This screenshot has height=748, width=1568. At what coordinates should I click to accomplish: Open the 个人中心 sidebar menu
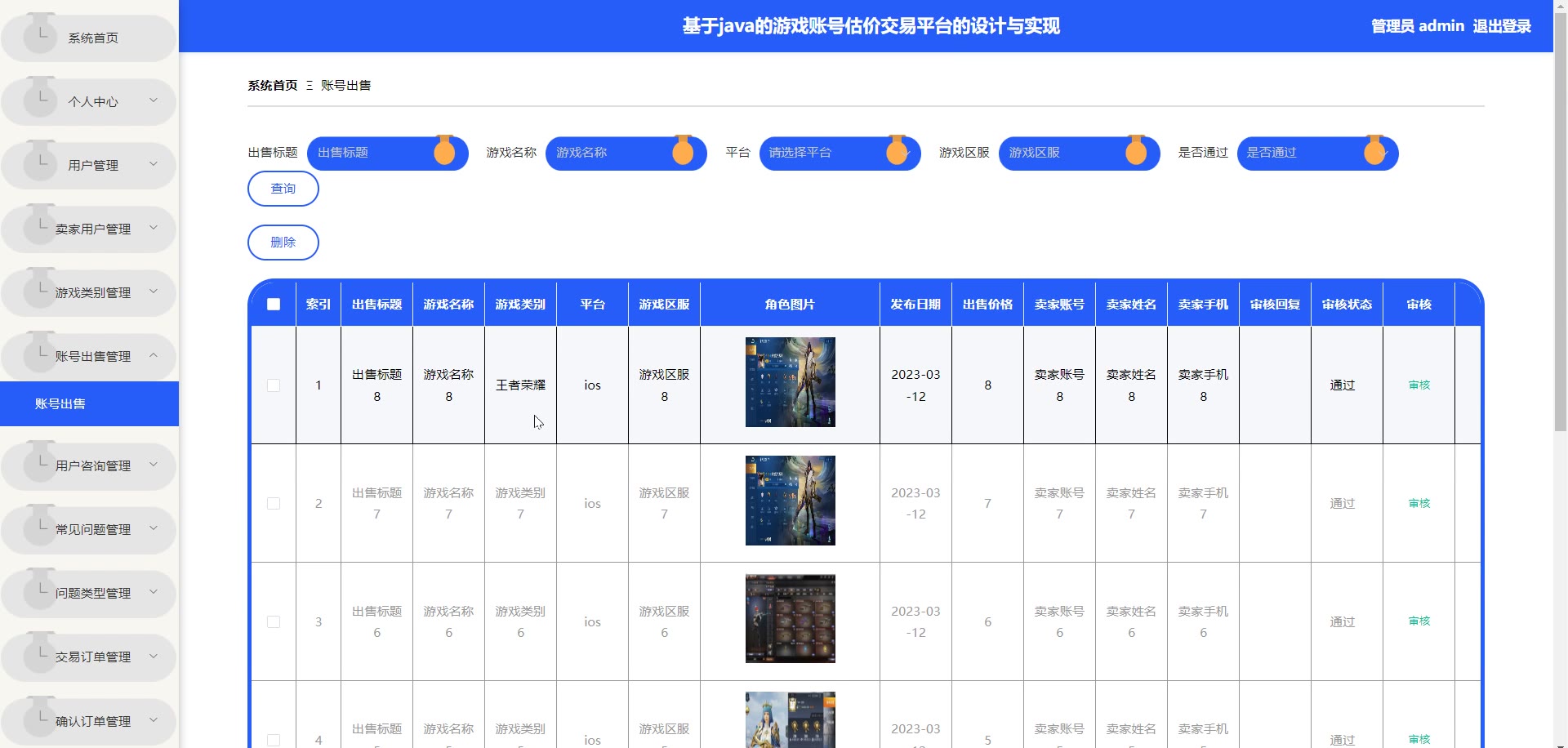point(89,102)
